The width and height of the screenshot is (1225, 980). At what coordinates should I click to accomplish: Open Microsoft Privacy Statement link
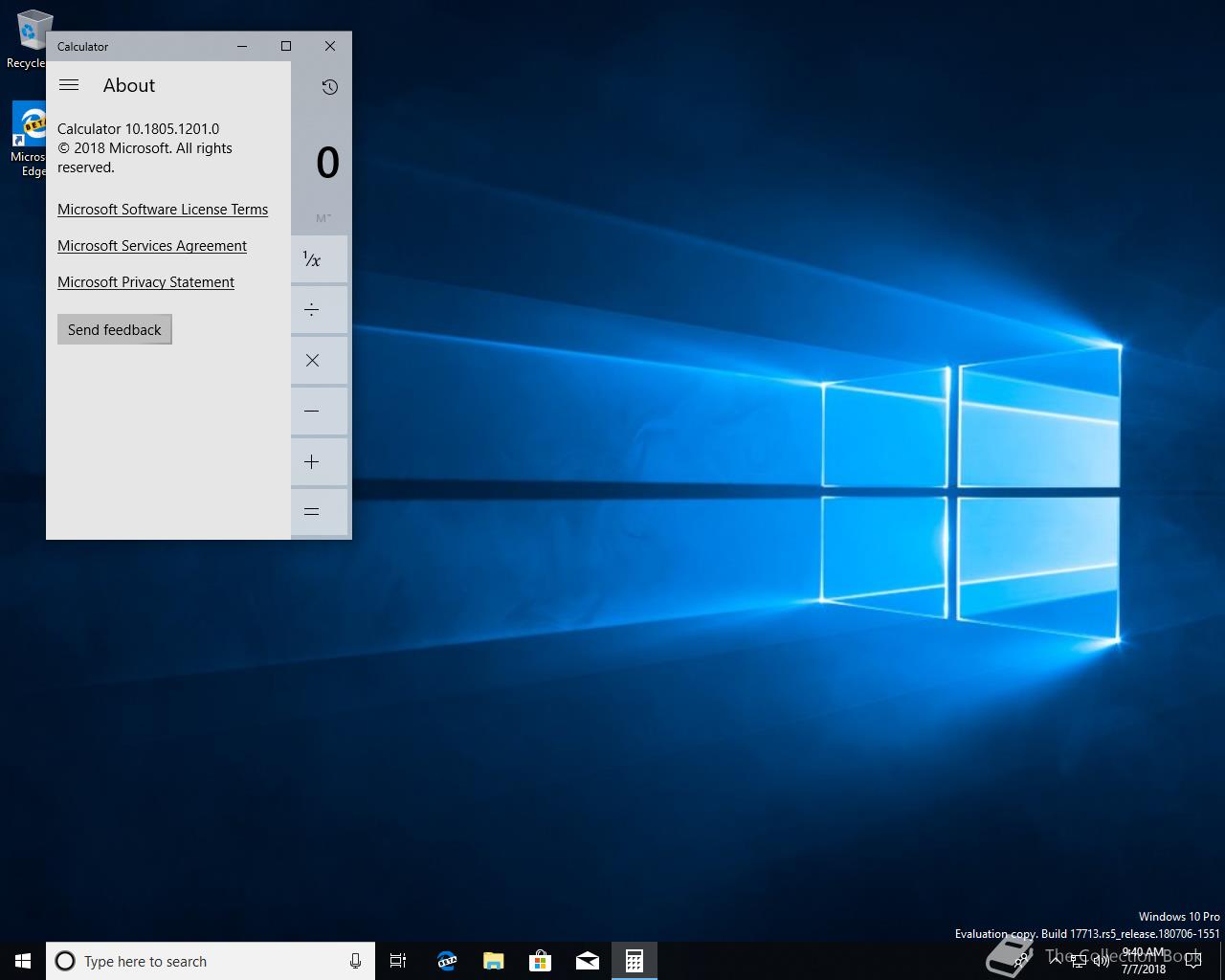[145, 282]
